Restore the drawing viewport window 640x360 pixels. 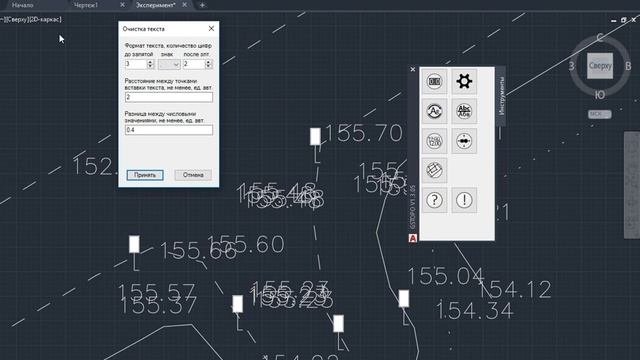point(623,20)
